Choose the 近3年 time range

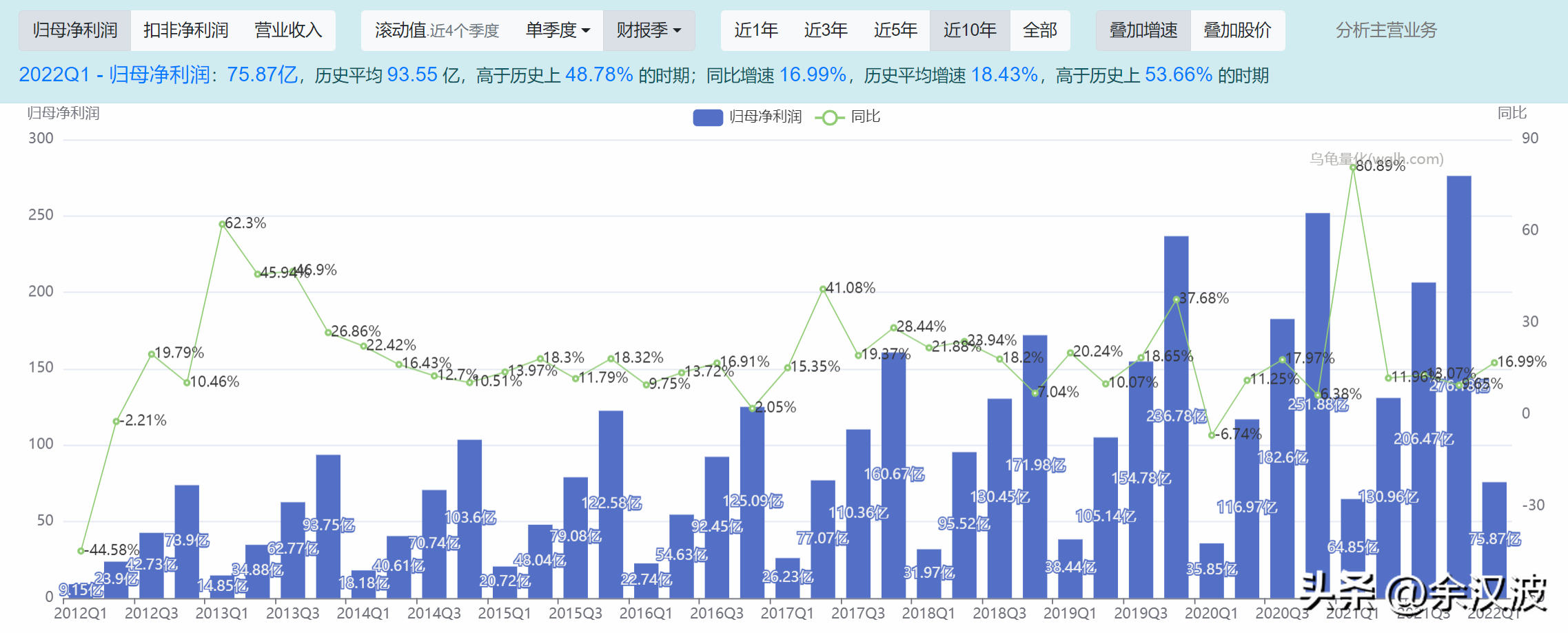[x=825, y=30]
